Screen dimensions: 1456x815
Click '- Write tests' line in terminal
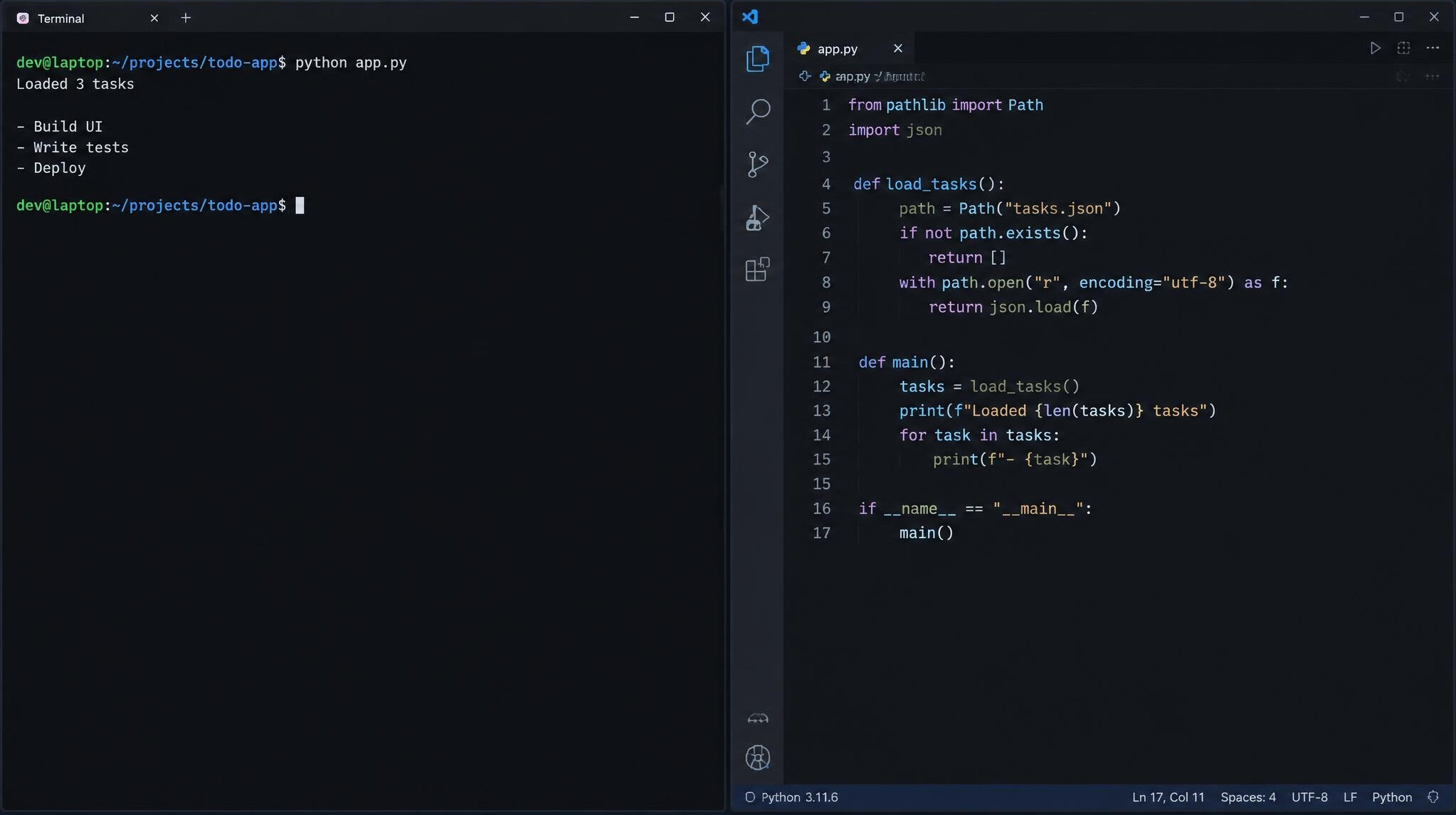[x=72, y=147]
